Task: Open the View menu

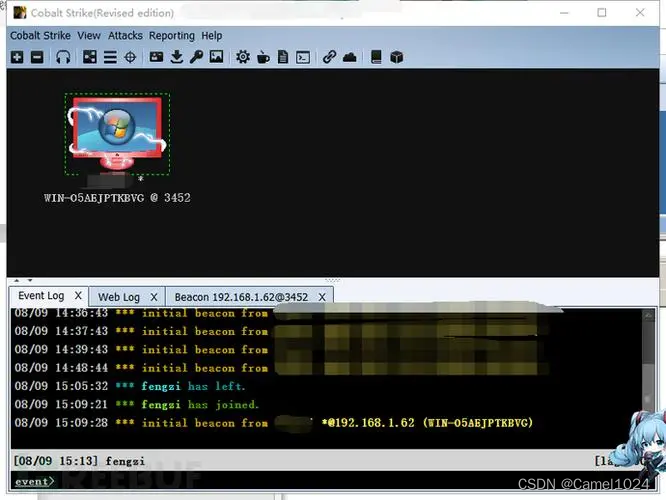Action: [x=89, y=36]
